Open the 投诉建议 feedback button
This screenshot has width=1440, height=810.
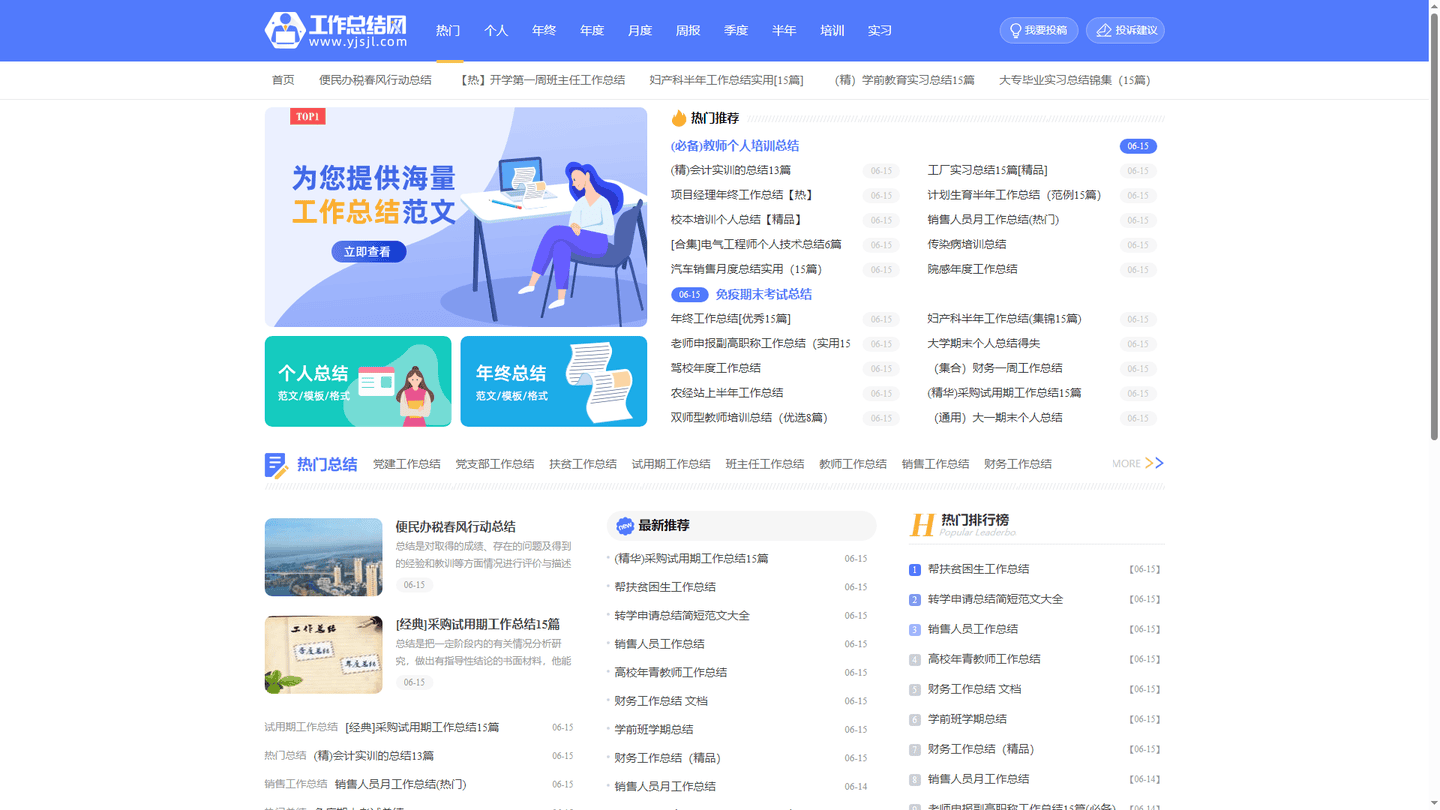click(1125, 30)
